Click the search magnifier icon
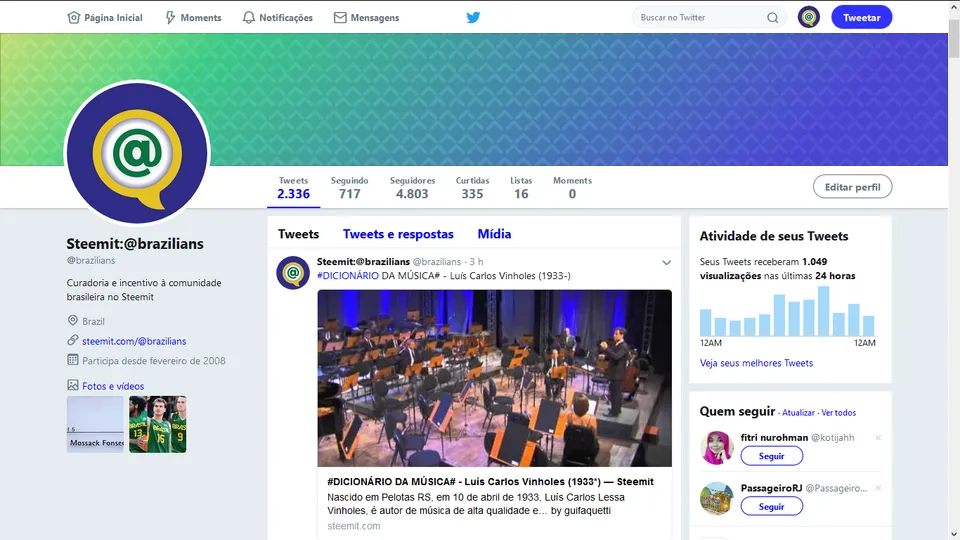The image size is (960, 540). [x=773, y=18]
